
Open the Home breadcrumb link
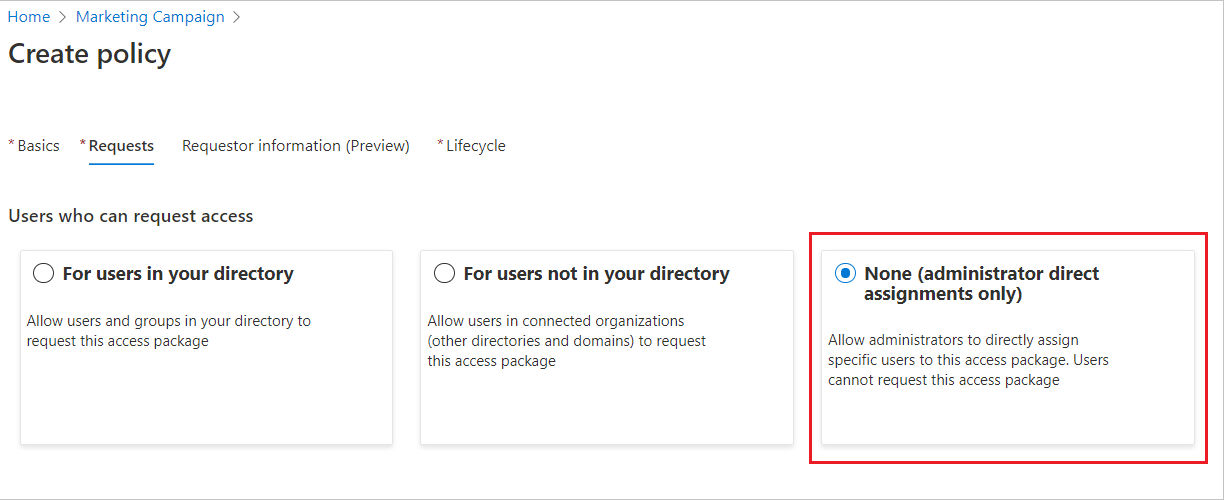pos(29,17)
